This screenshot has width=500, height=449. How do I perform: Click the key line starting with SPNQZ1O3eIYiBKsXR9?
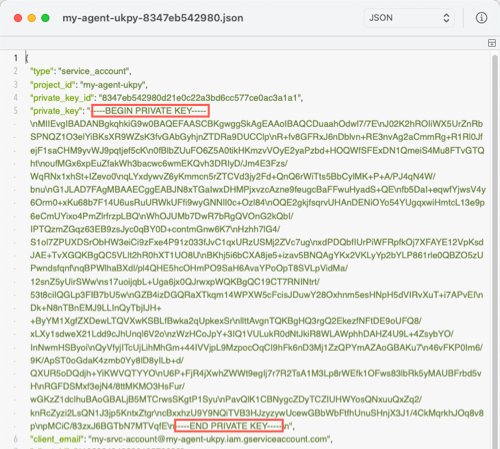[x=256, y=137]
